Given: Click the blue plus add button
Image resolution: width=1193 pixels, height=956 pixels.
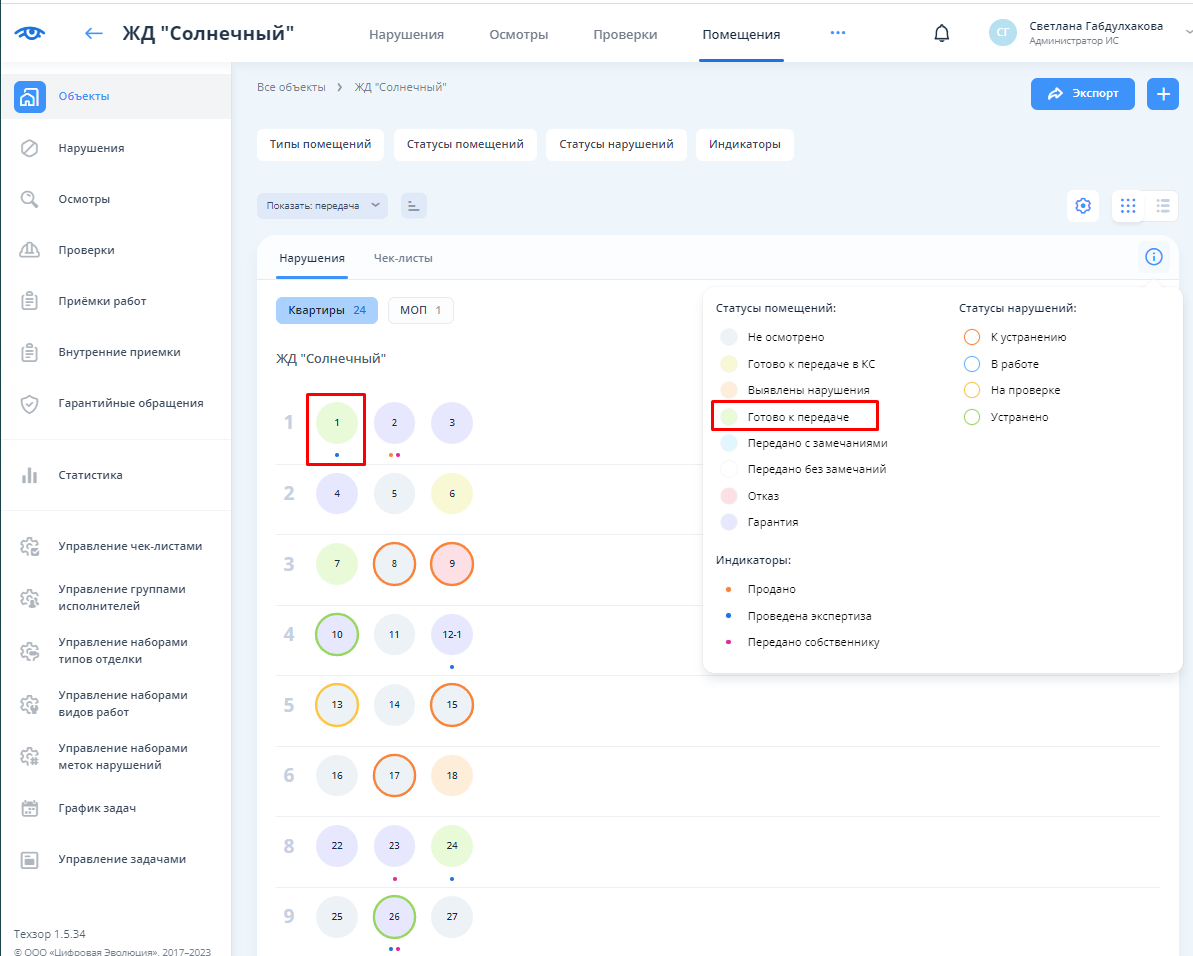Looking at the screenshot, I should 1162,94.
